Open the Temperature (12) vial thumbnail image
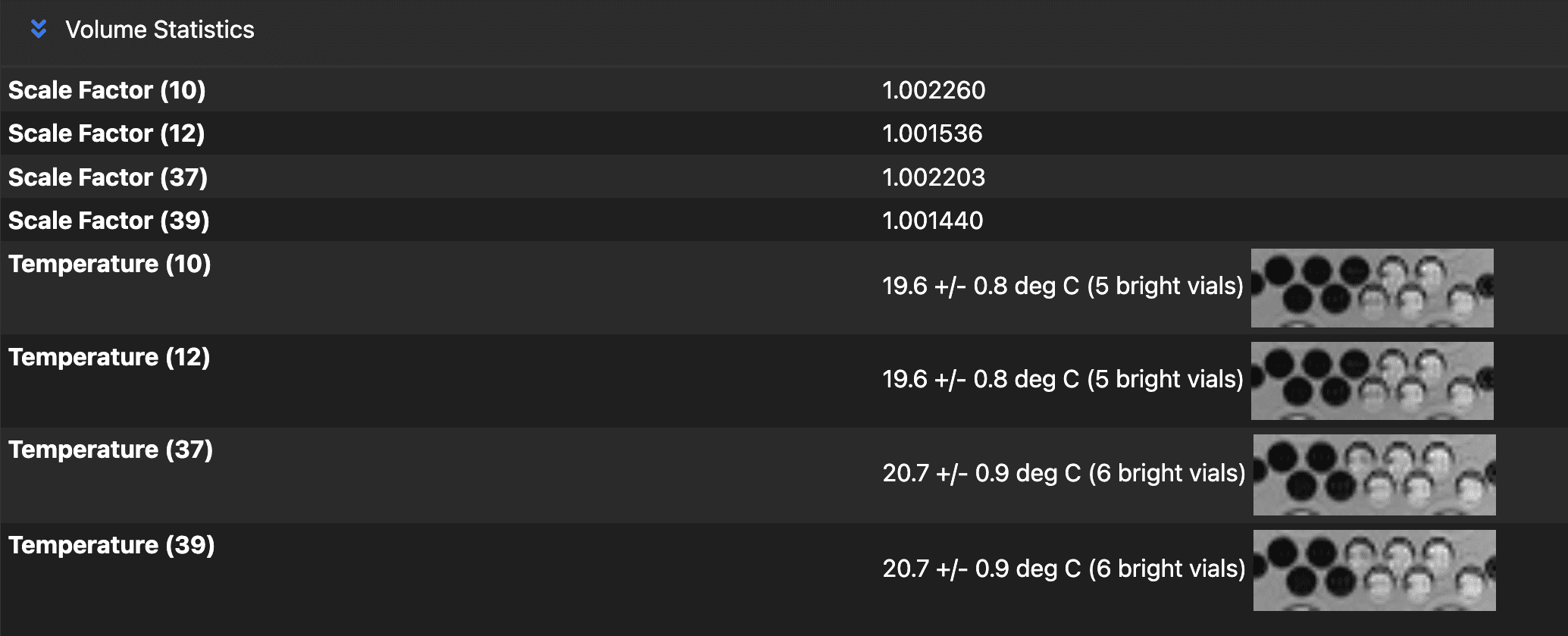The height and width of the screenshot is (636, 1568). (1372, 381)
